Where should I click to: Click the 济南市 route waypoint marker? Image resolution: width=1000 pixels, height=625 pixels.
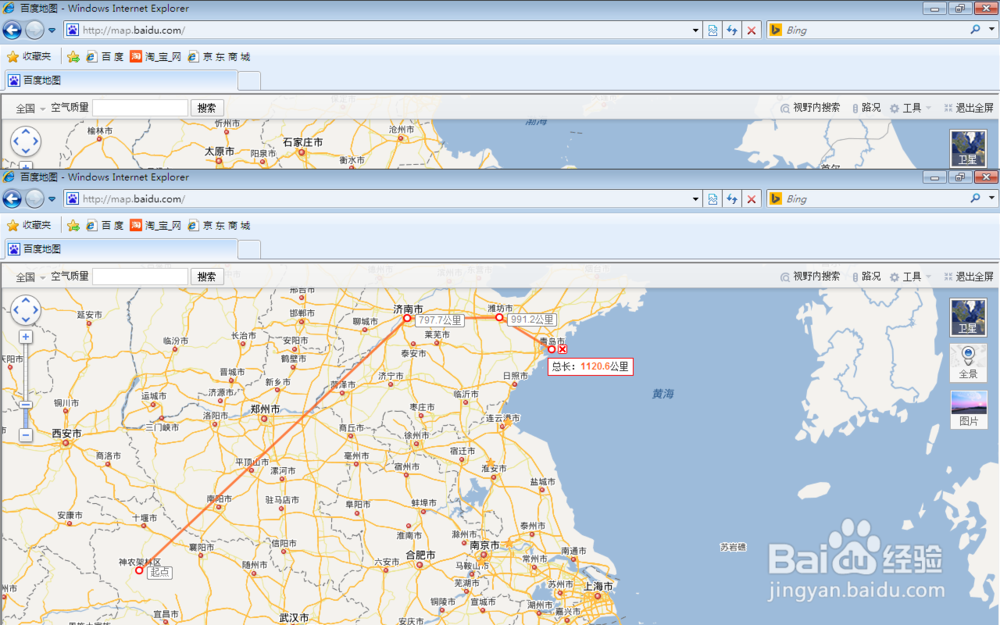[x=407, y=318]
